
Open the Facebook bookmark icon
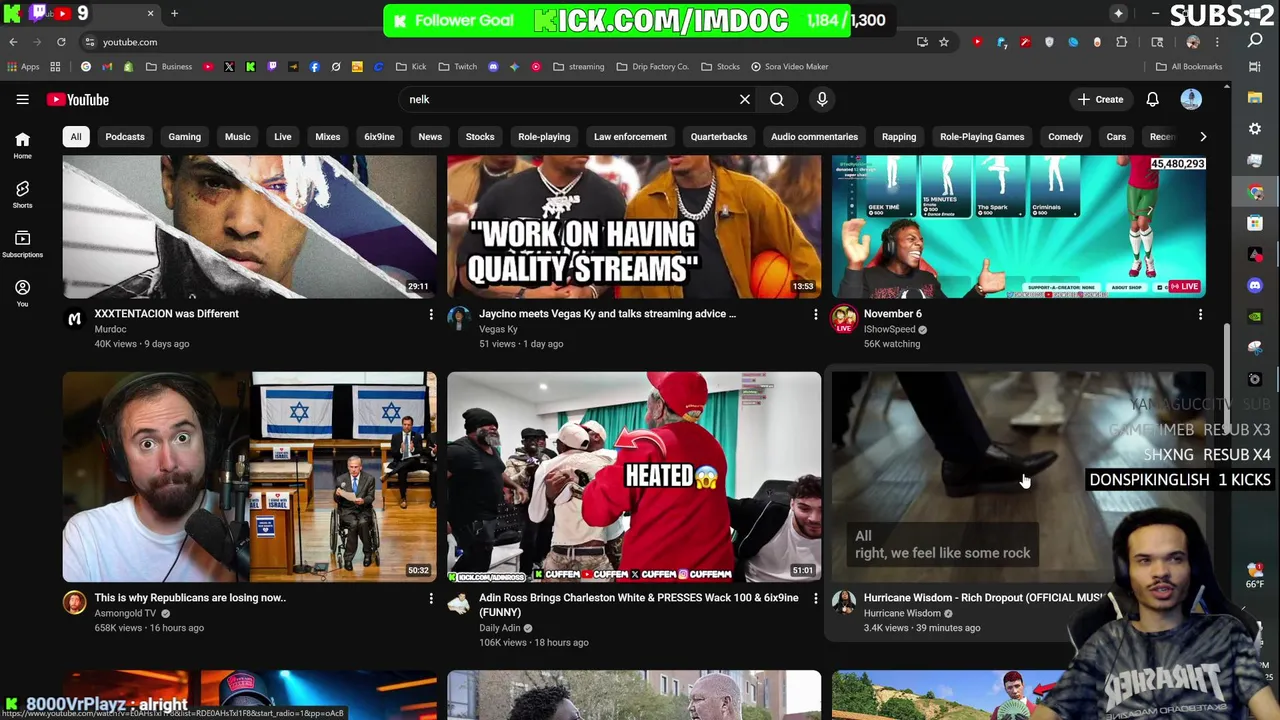(x=314, y=67)
